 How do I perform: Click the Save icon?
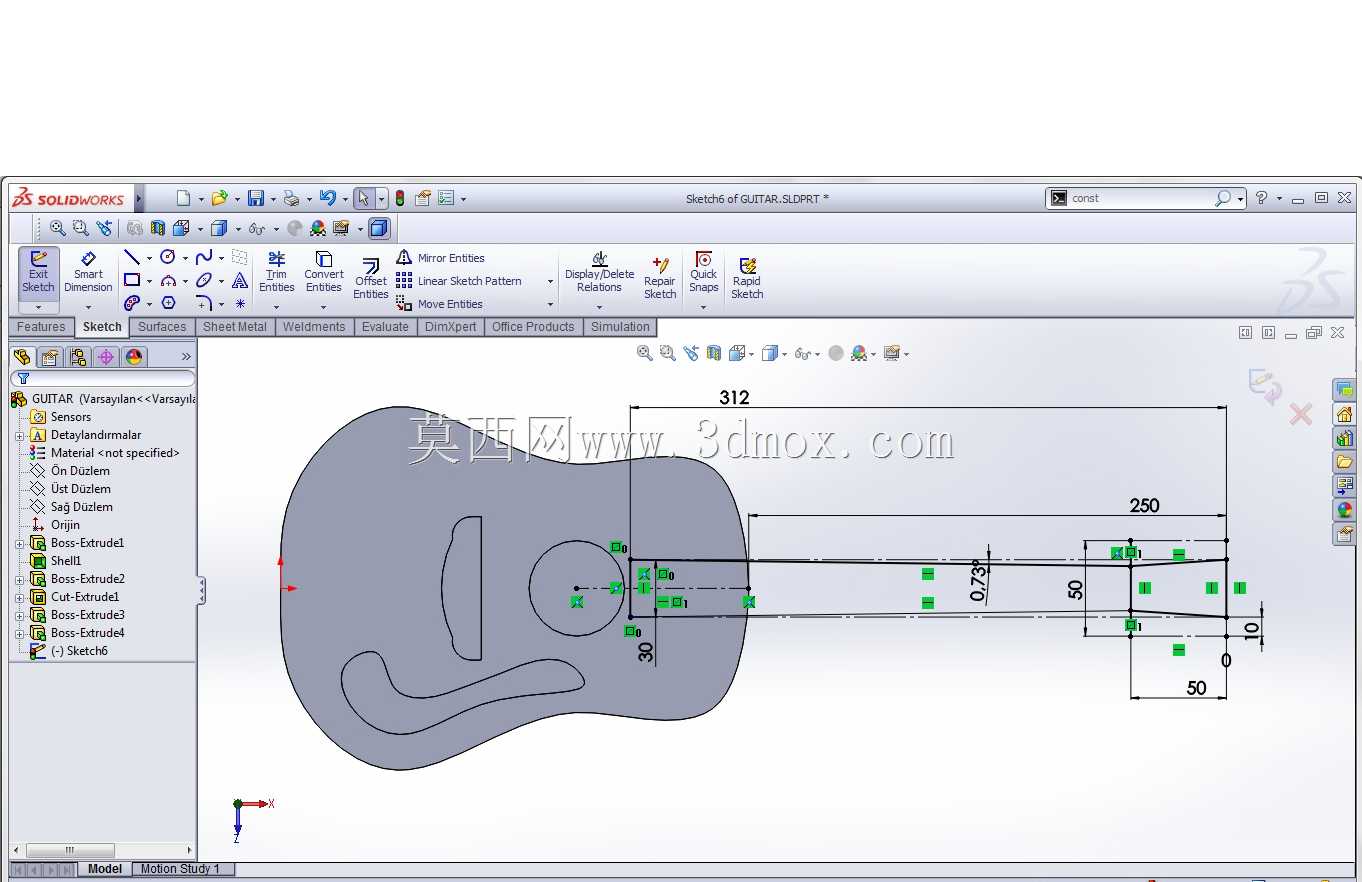pyautogui.click(x=256, y=198)
